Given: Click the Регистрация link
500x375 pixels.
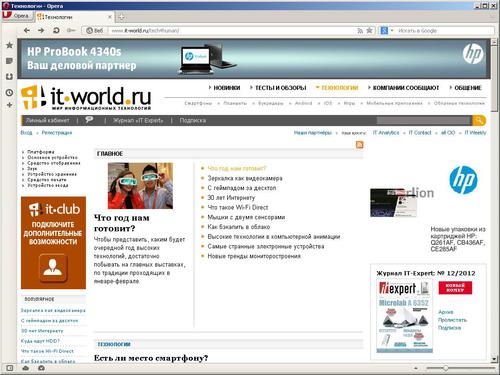Looking at the screenshot, I should 57,133.
